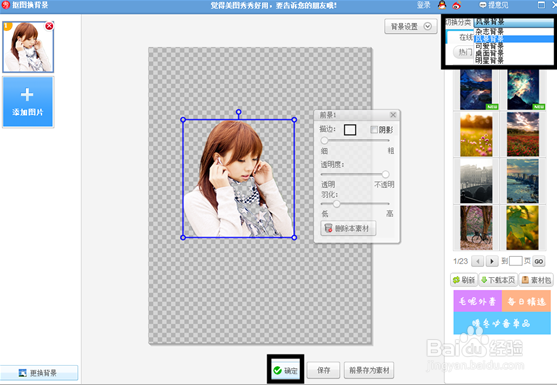Click the girl cutout on the canvas
The height and width of the screenshot is (385, 557).
(x=238, y=179)
